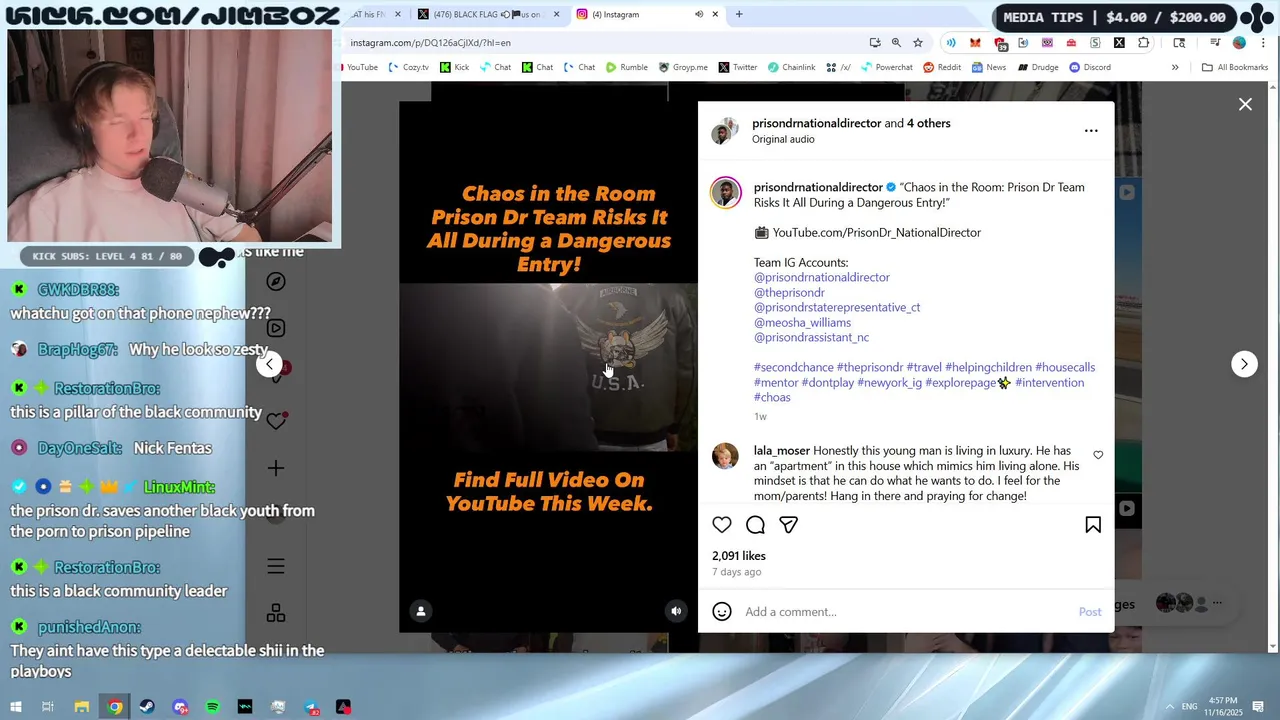The width and height of the screenshot is (1280, 720).
Task: Open Telegram from the taskbar
Action: pyautogui.click(x=310, y=707)
